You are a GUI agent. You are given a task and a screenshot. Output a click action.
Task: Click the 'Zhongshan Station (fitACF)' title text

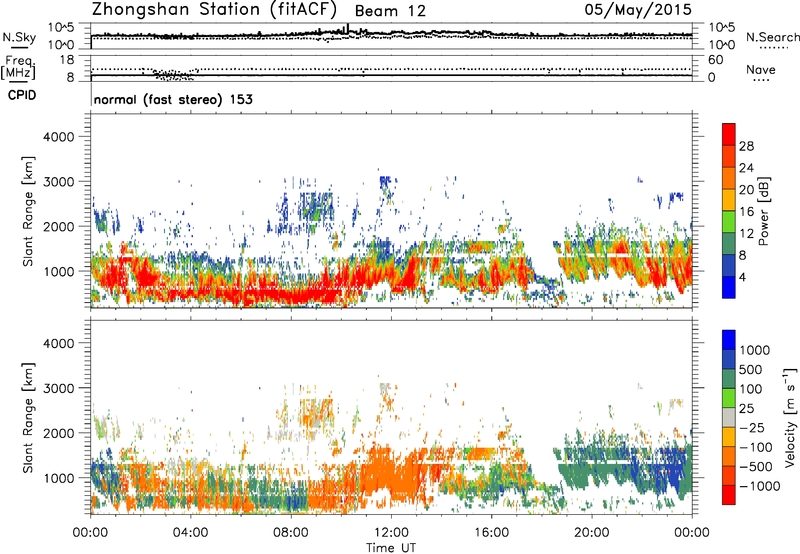(214, 10)
